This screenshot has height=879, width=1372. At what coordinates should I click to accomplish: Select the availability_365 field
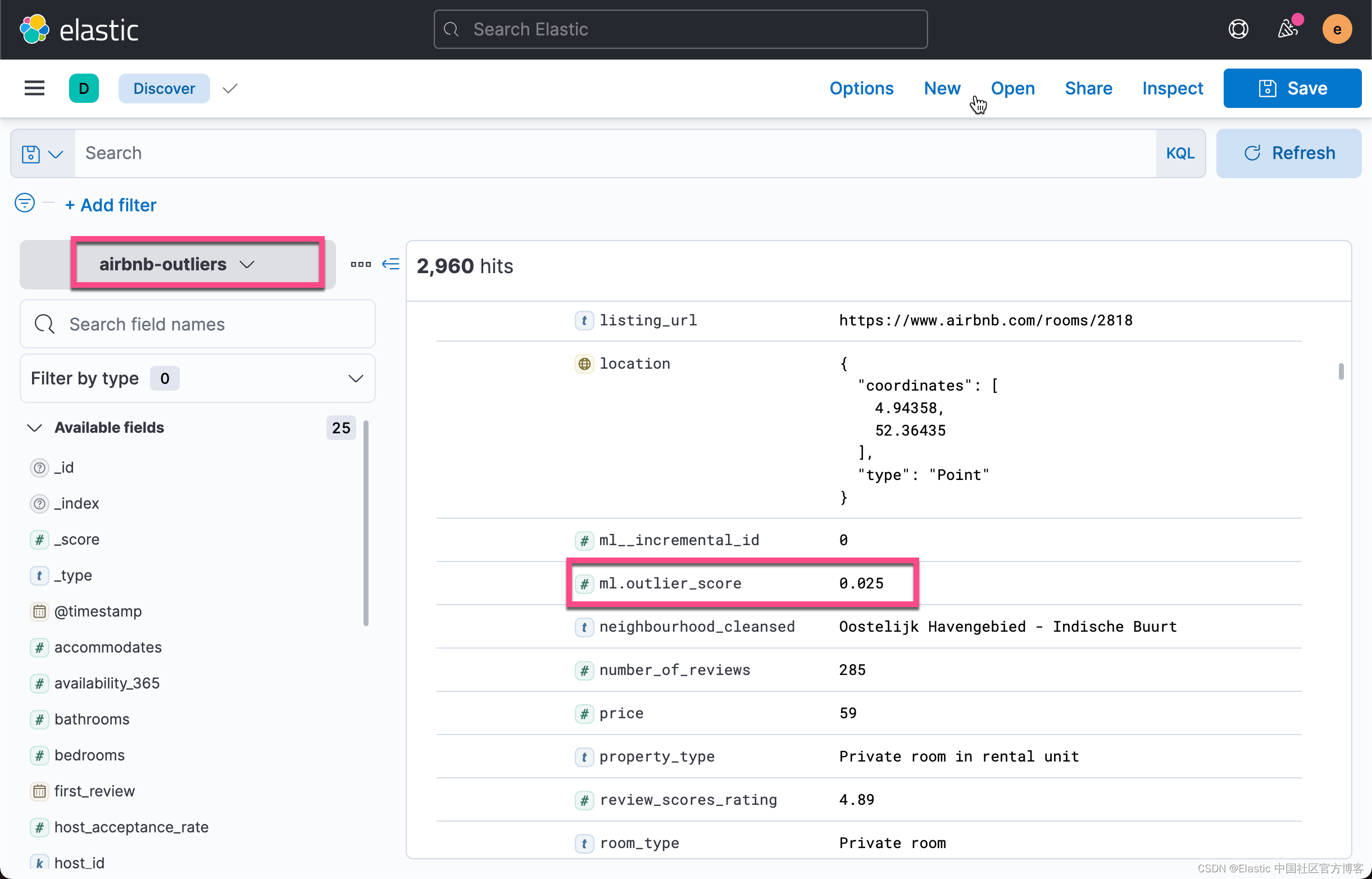tap(107, 684)
